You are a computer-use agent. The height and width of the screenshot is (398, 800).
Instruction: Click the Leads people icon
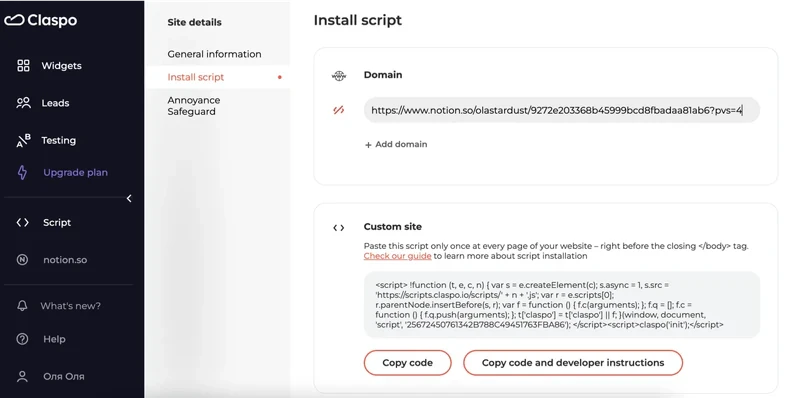point(23,103)
